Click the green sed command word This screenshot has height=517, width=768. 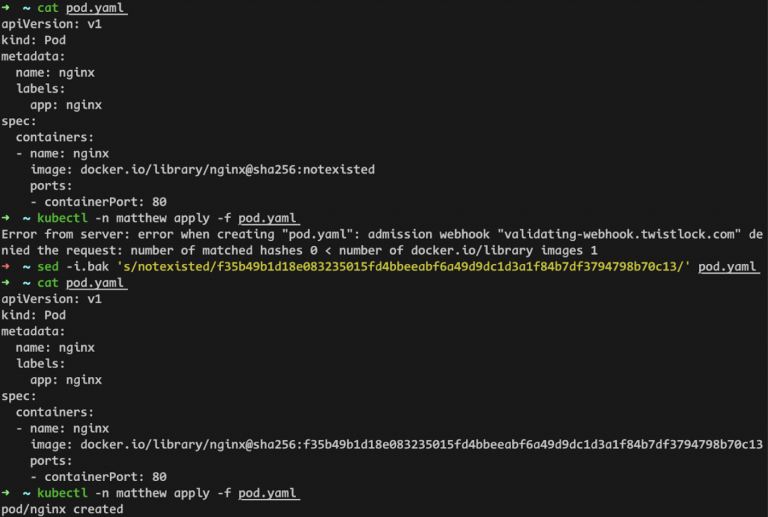pos(48,266)
